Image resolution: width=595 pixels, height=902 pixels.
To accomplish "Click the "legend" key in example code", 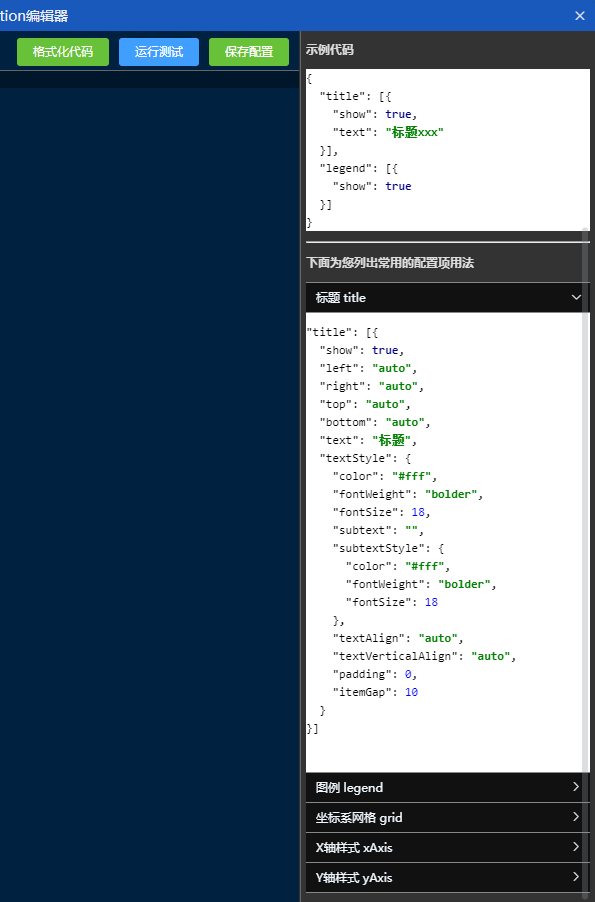I will pos(346,168).
